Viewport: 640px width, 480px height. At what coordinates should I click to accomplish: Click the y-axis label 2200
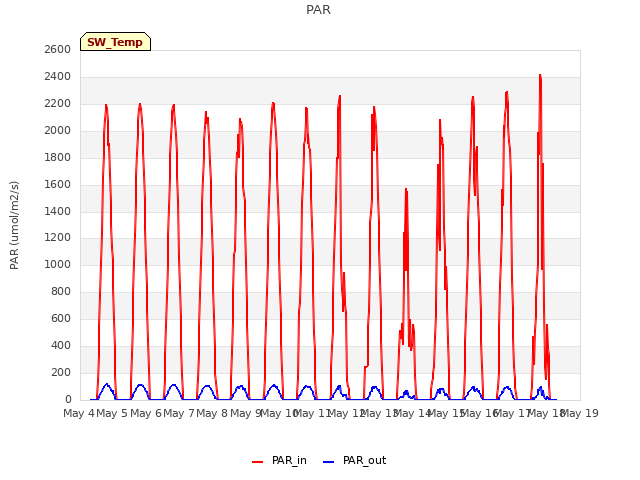pyautogui.click(x=58, y=103)
